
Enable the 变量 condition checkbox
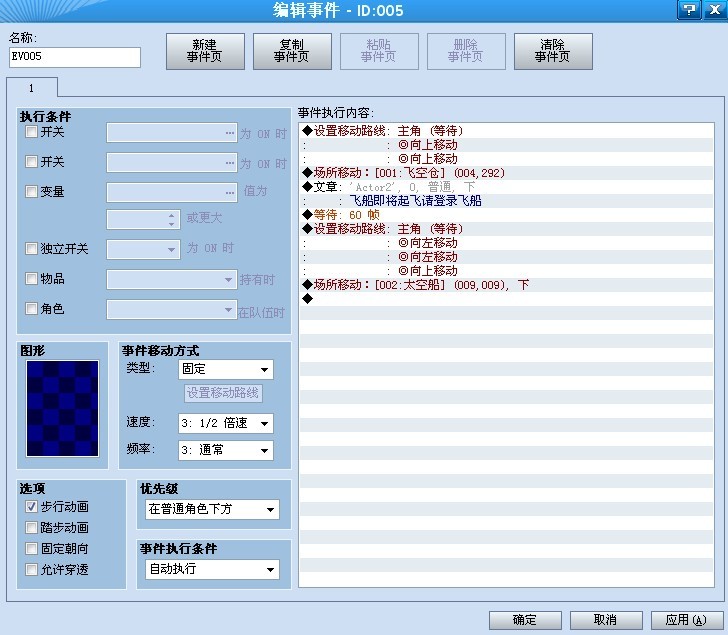pos(31,191)
